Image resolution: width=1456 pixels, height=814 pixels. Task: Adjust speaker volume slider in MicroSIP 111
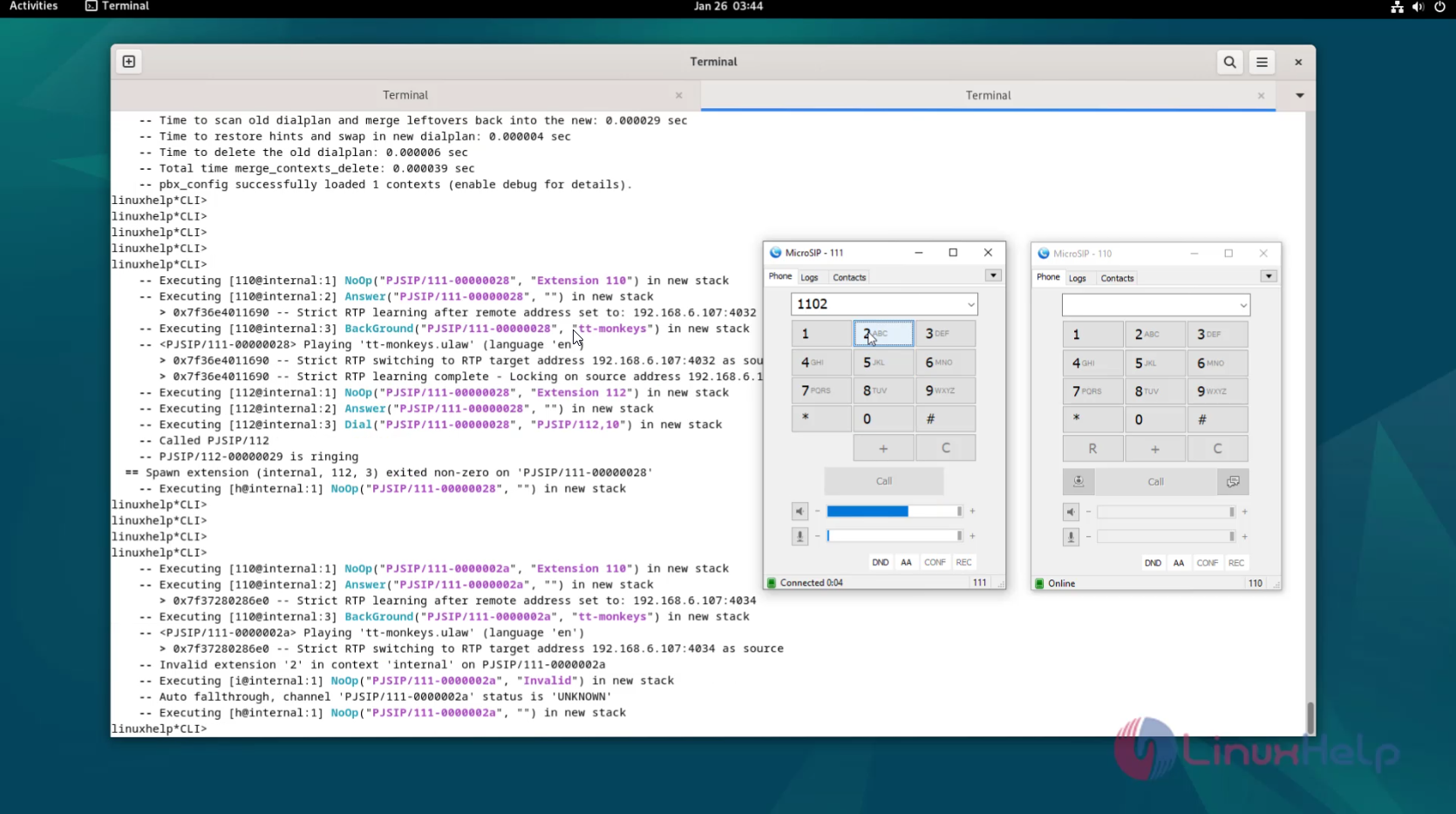895,512
